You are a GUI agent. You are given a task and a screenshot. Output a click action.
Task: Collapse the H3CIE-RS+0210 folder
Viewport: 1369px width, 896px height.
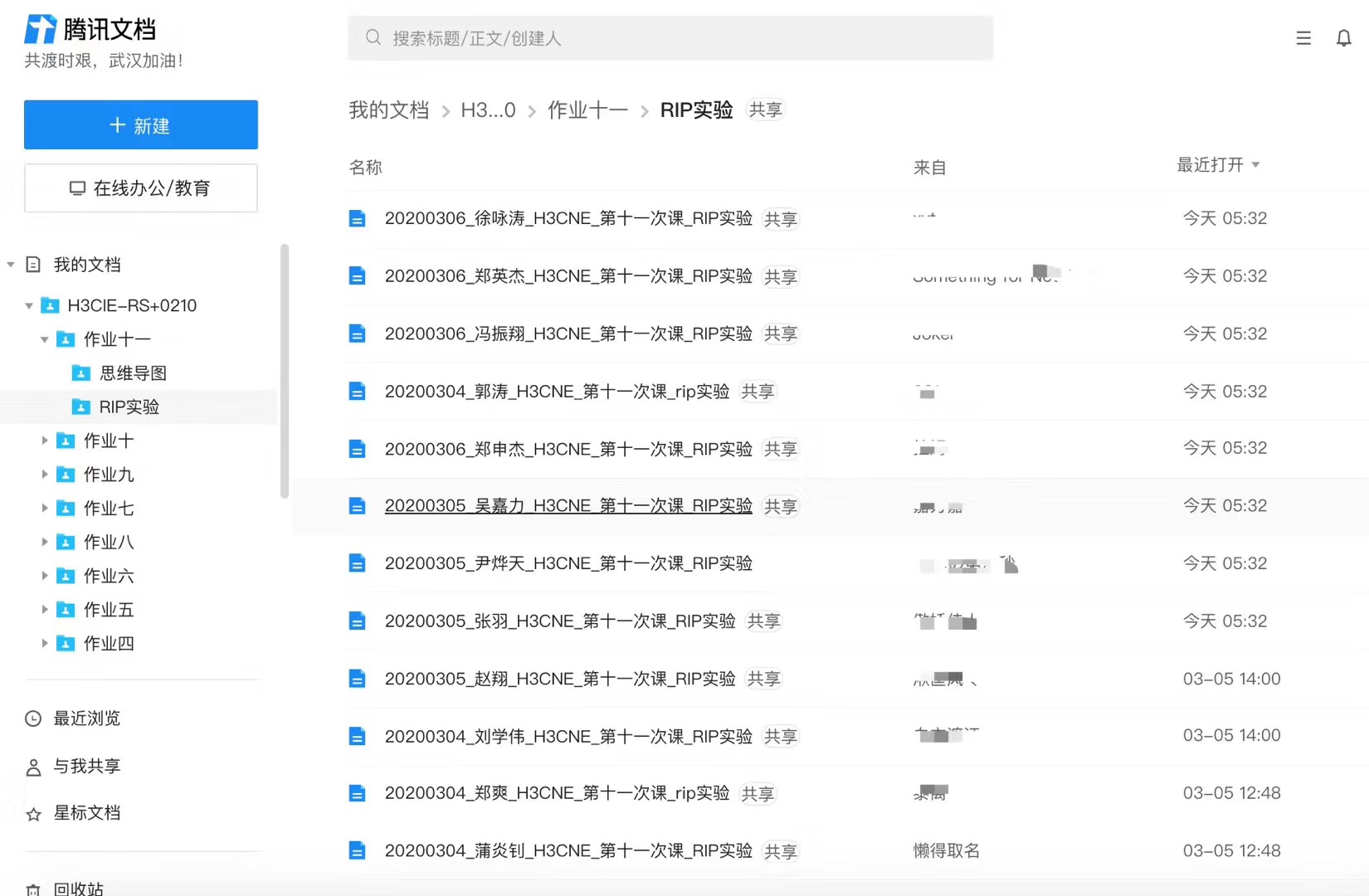(x=29, y=306)
